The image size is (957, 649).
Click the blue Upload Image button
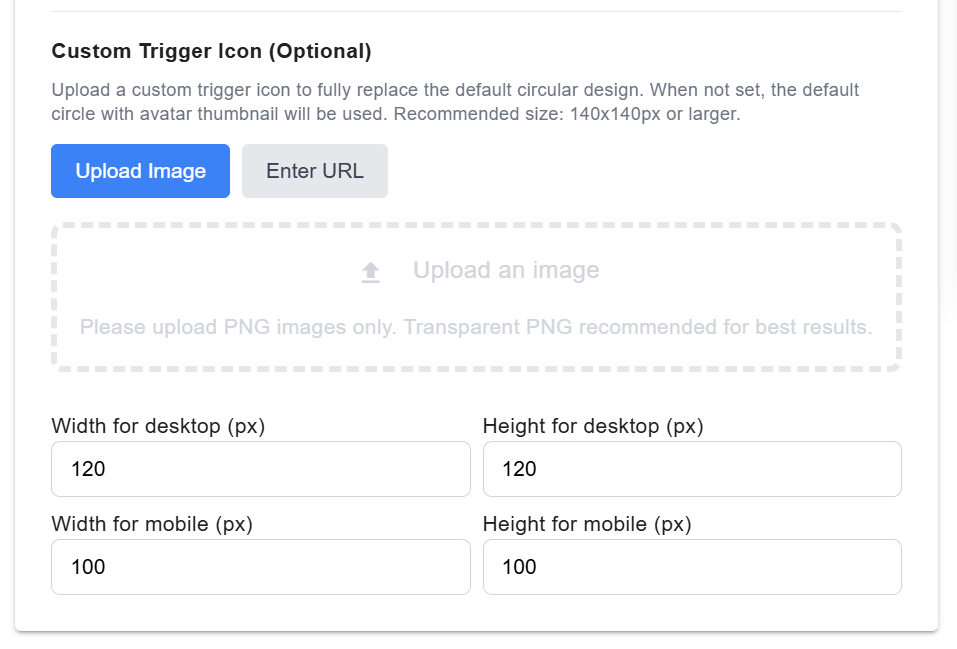point(140,171)
